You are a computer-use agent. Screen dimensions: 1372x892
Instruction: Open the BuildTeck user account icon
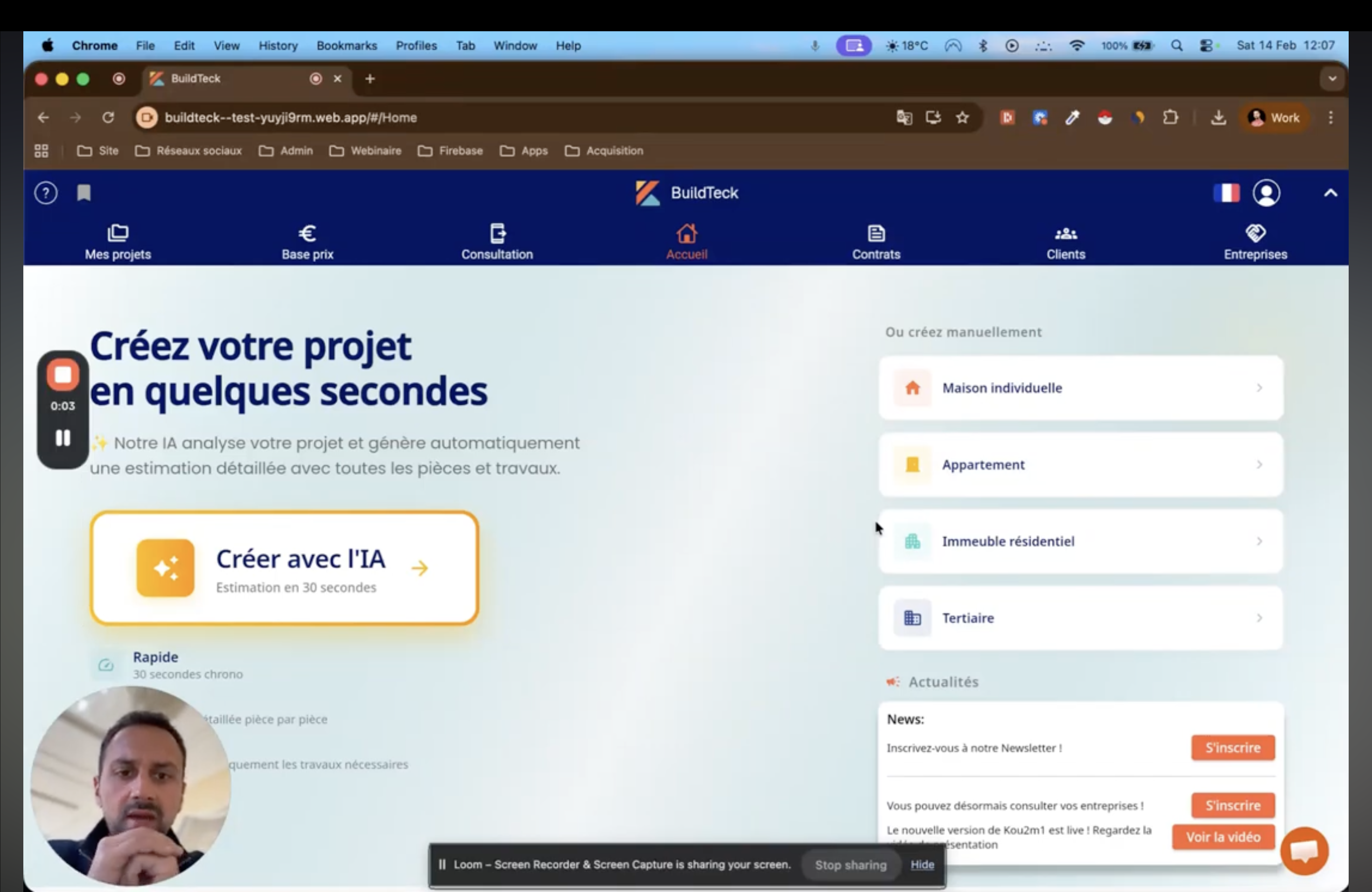pos(1267,193)
